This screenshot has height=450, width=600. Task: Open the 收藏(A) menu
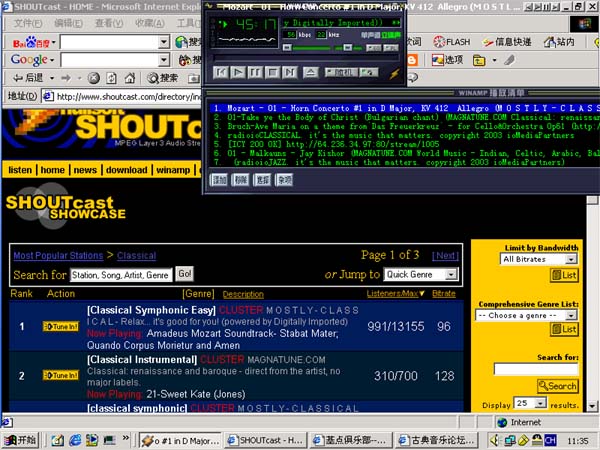point(150,24)
